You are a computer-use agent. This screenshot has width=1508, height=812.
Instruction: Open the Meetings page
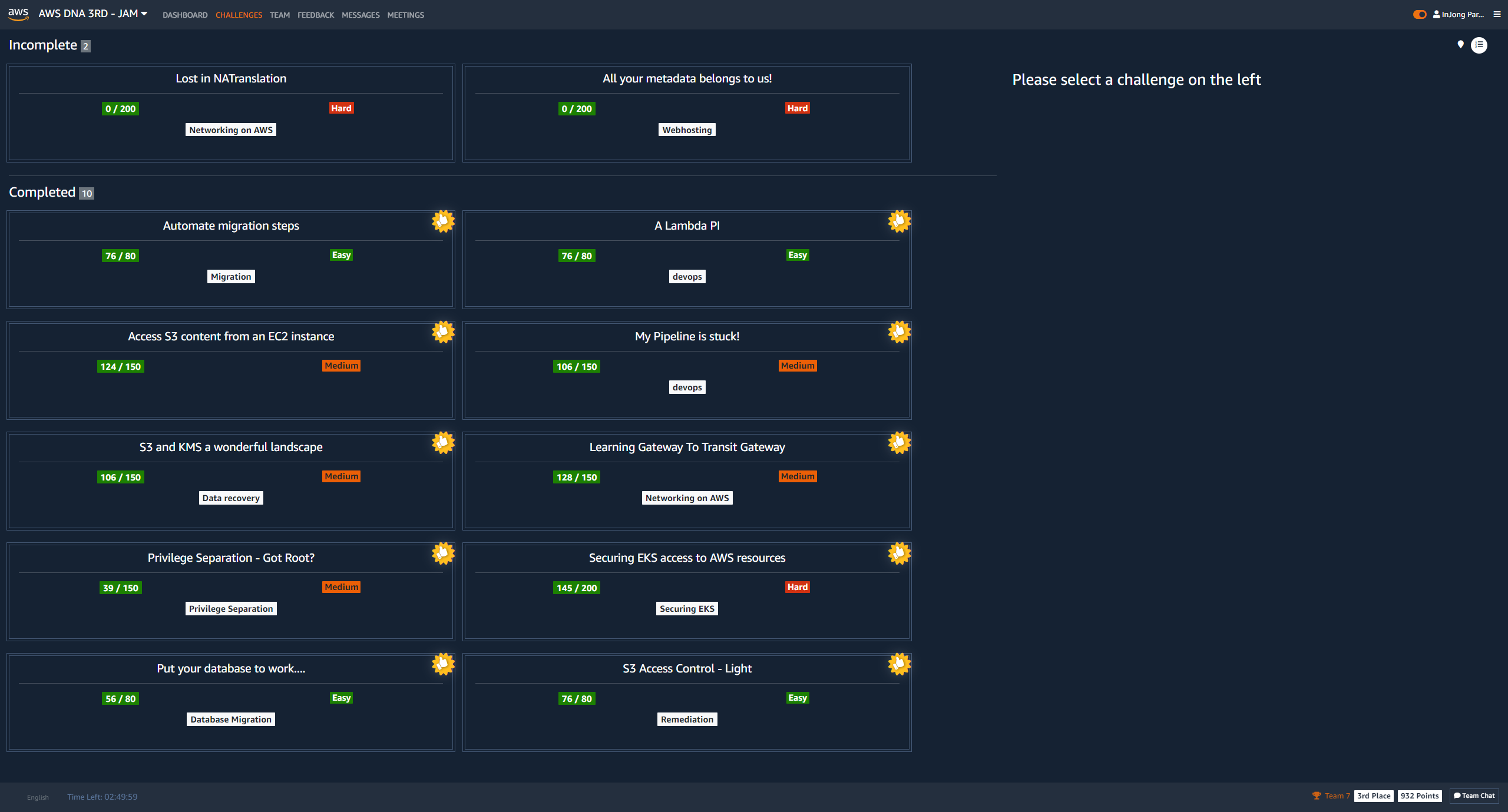coord(406,15)
